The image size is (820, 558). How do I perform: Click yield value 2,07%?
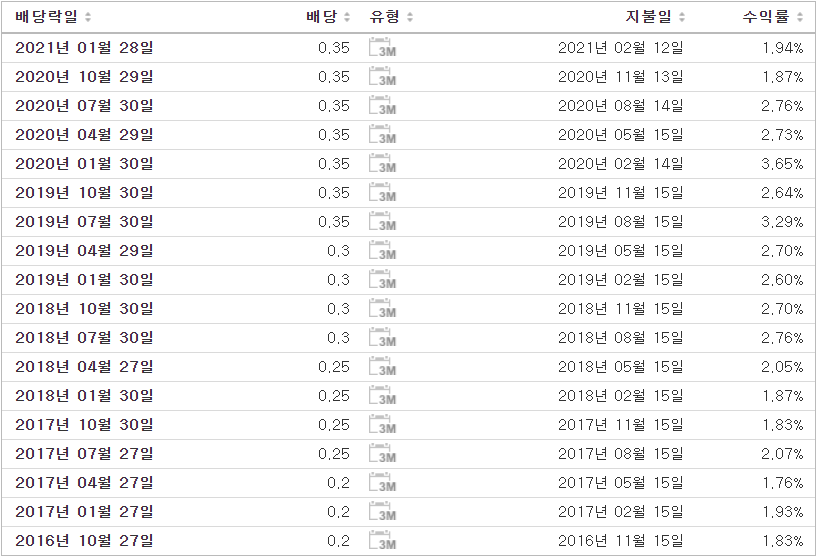click(x=782, y=454)
